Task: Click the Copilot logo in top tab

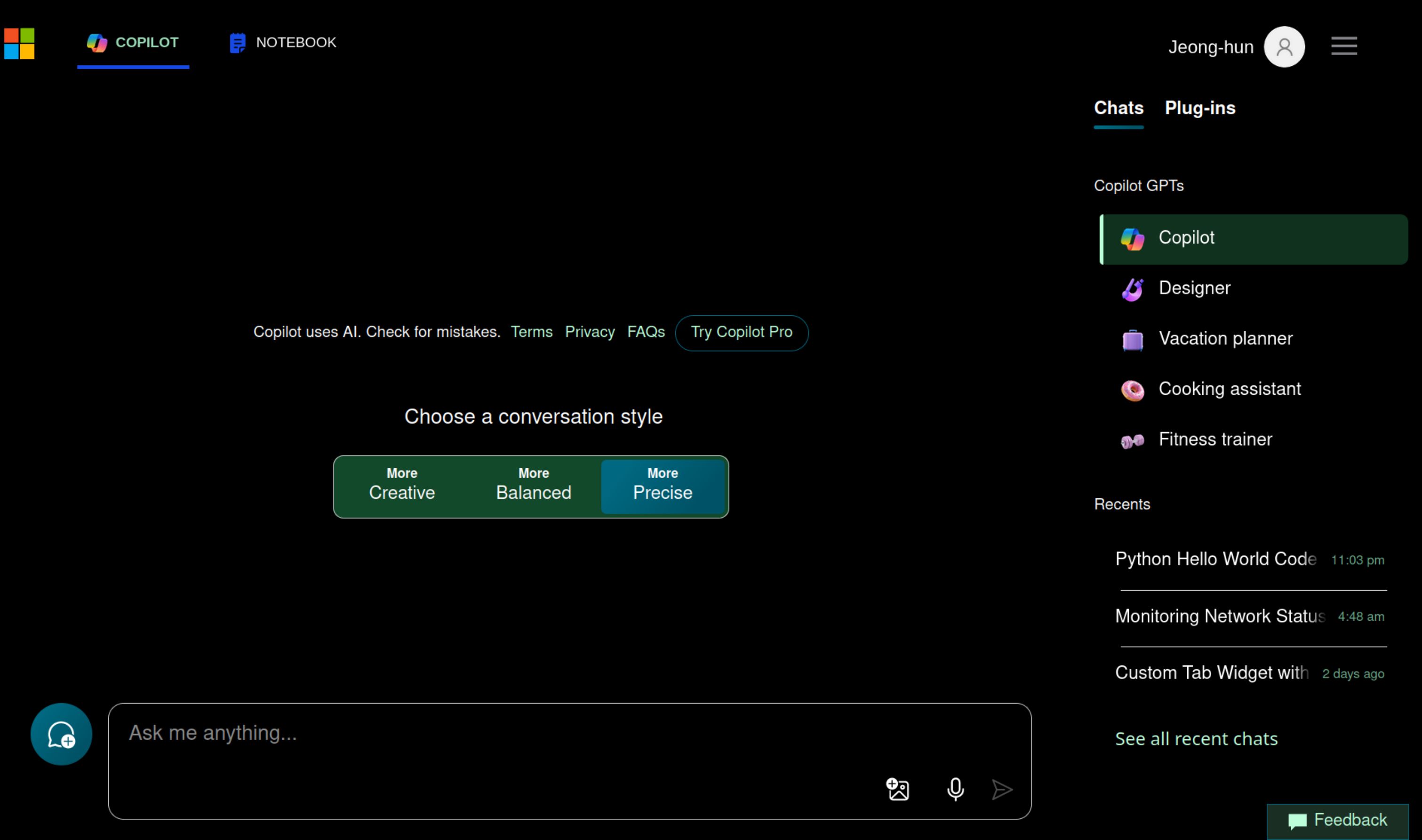Action: point(97,43)
